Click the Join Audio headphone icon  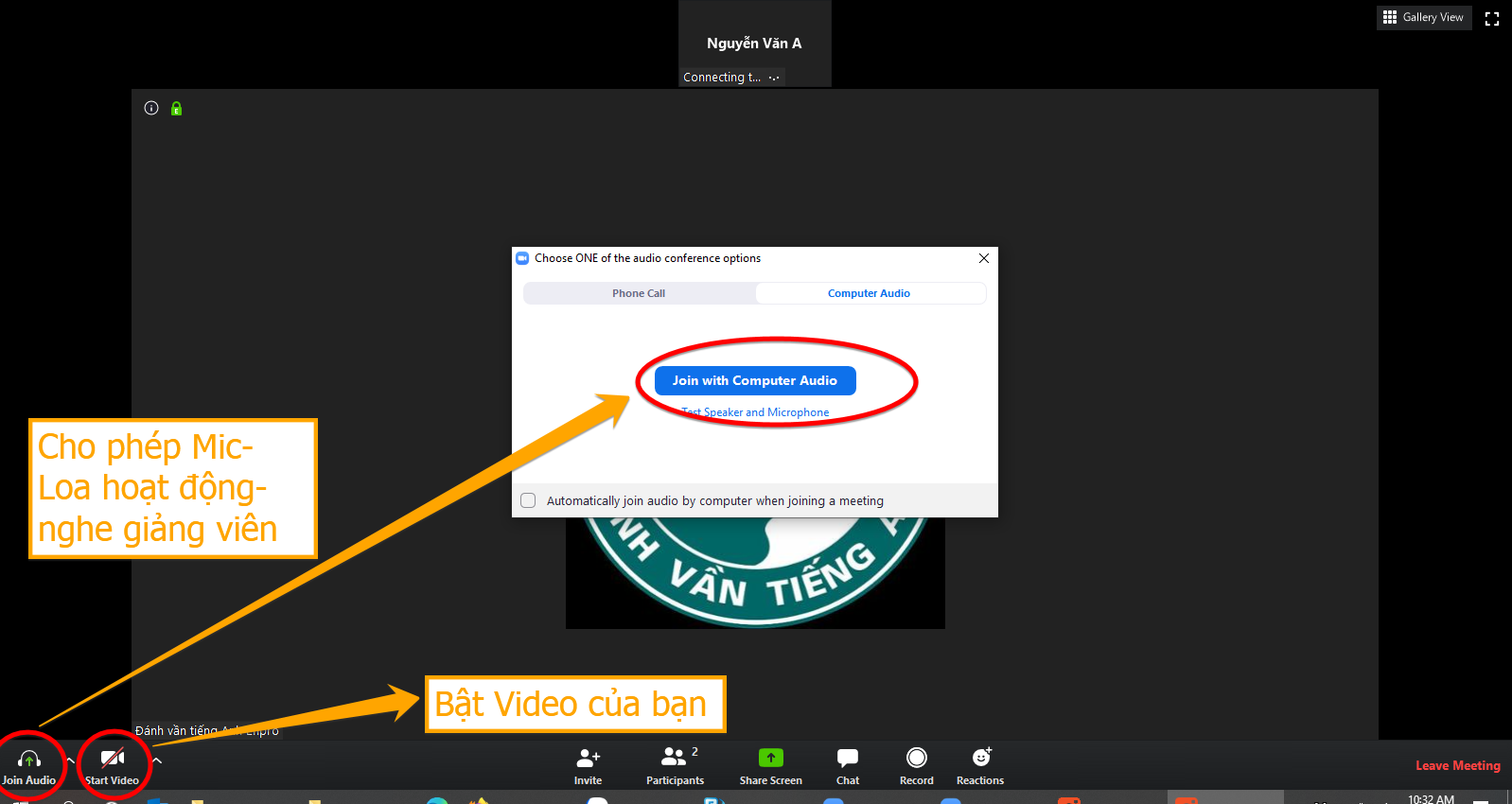[x=28, y=760]
